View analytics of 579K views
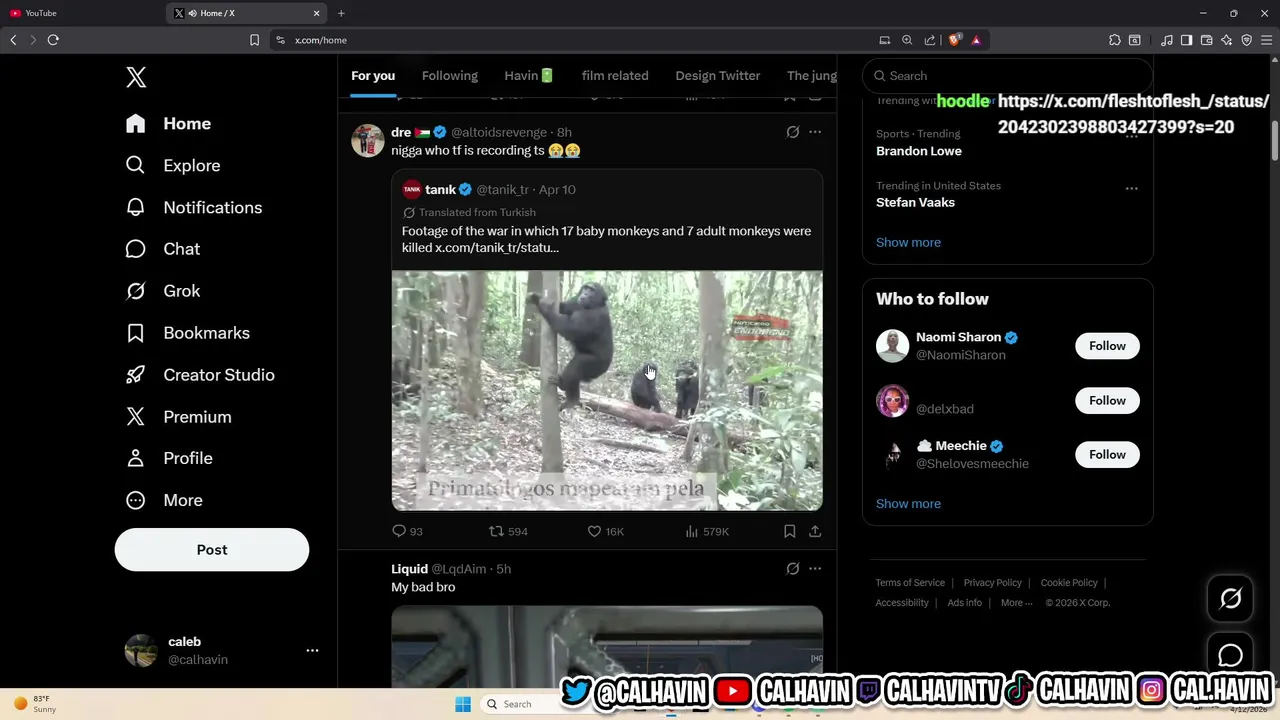1280x720 pixels. [707, 532]
